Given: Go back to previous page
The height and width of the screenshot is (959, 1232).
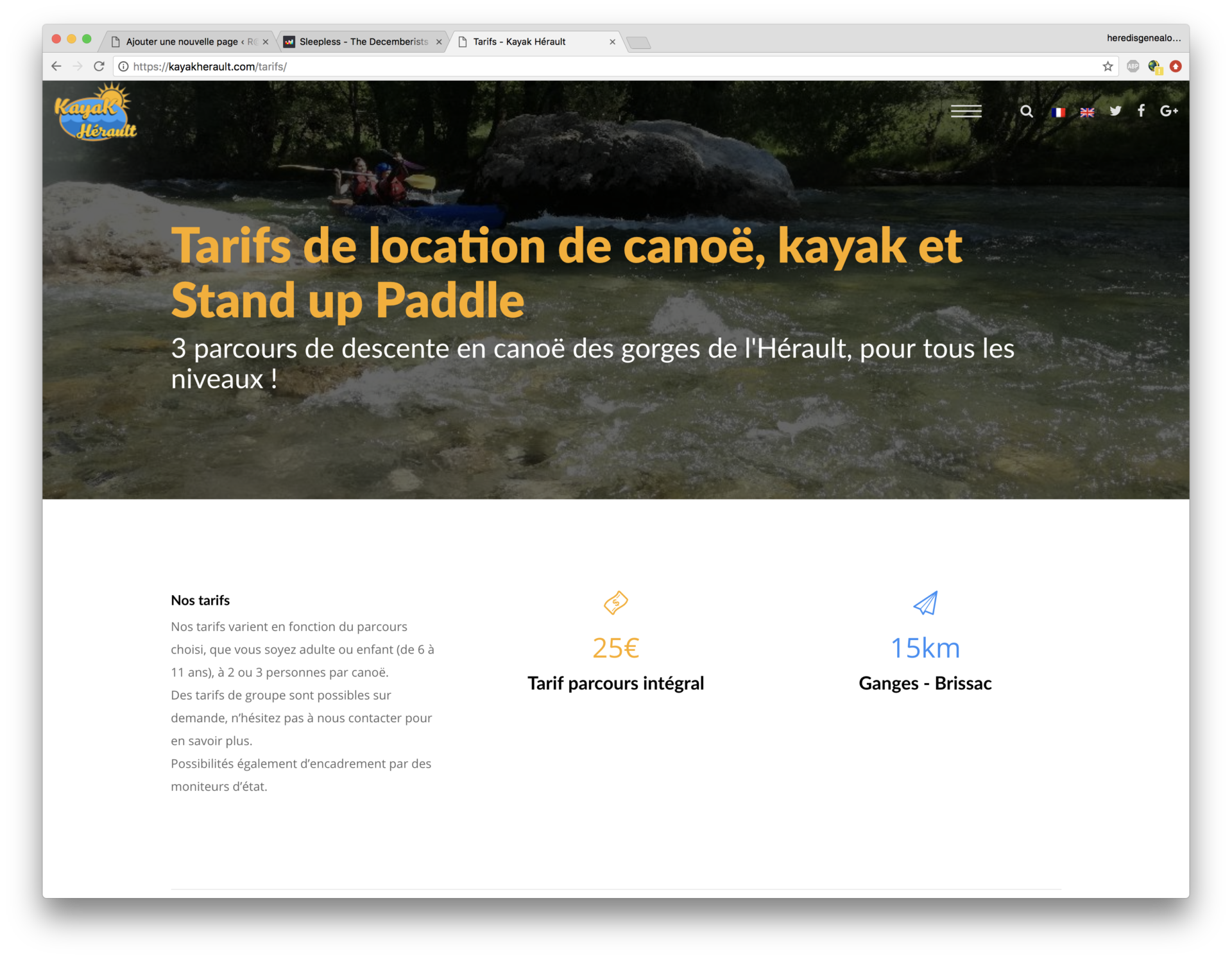Looking at the screenshot, I should tap(56, 66).
